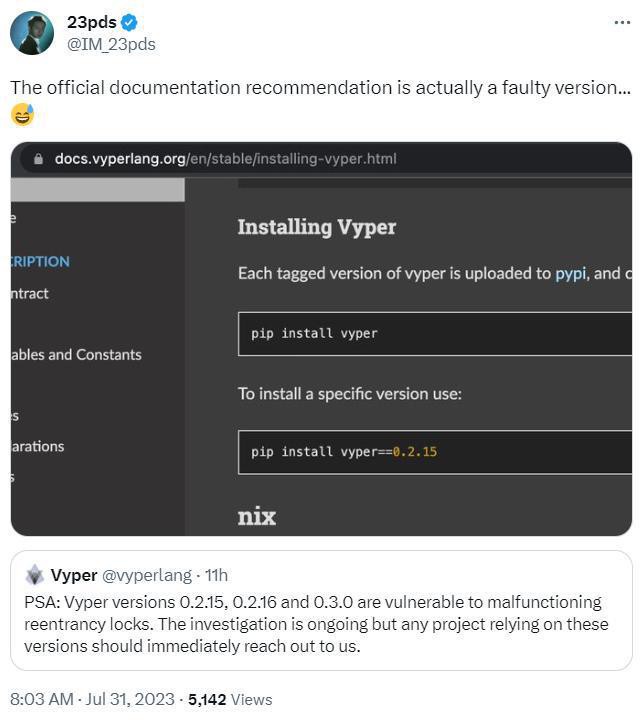Click the sweat smile emoji

tap(22, 115)
